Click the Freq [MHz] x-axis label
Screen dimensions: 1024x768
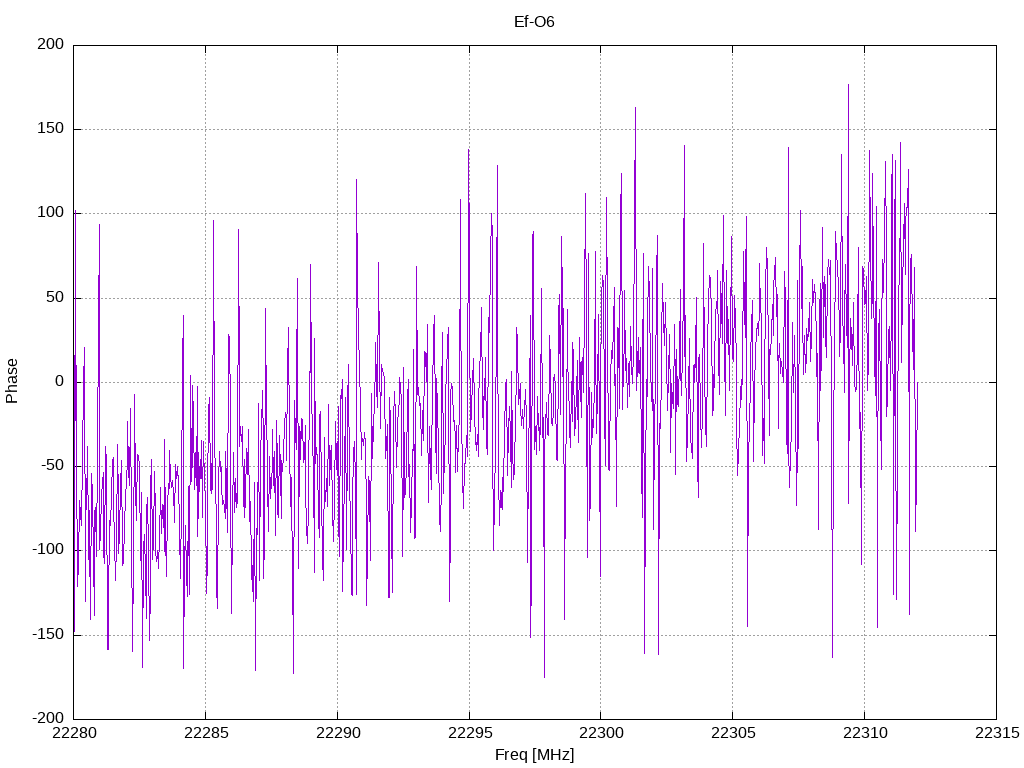534,755
